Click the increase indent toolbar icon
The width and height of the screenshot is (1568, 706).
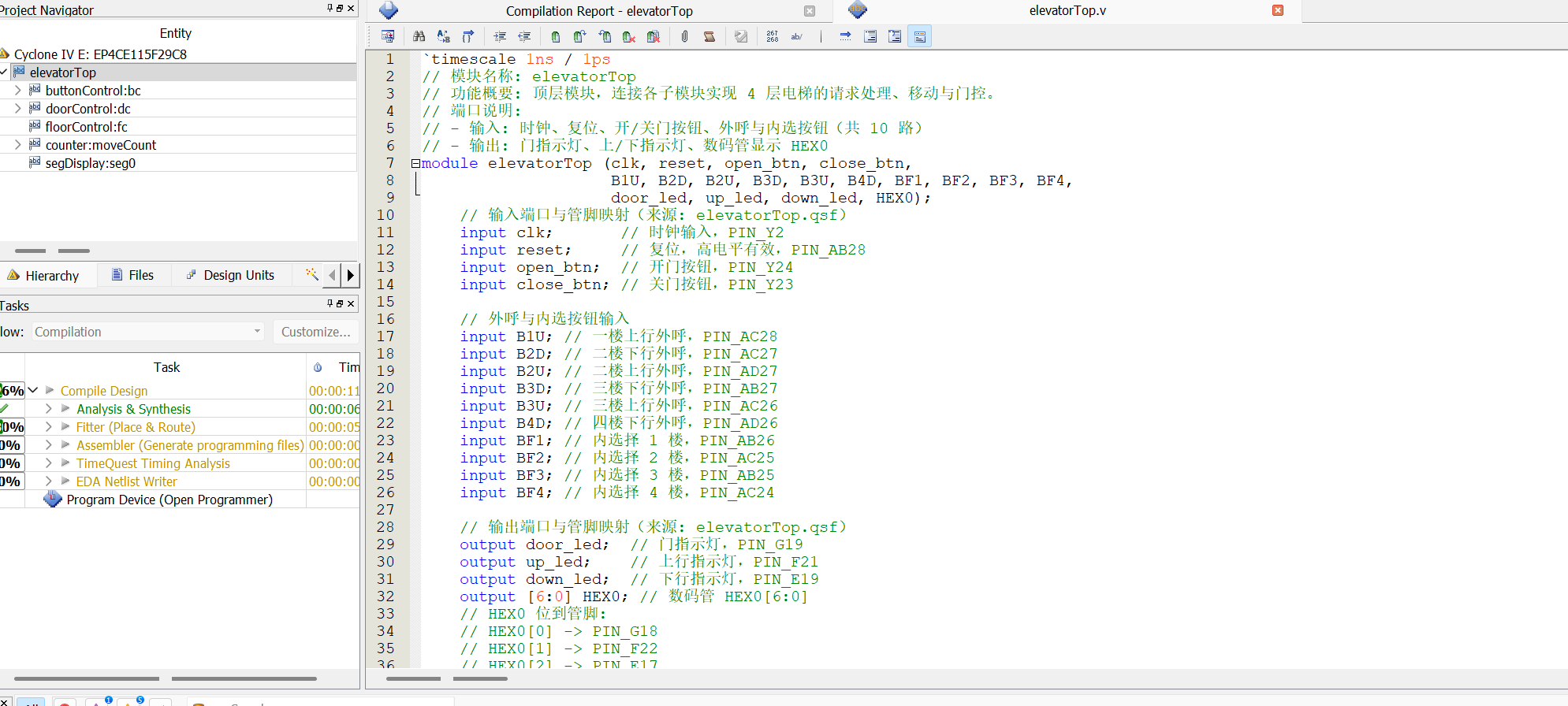[500, 36]
